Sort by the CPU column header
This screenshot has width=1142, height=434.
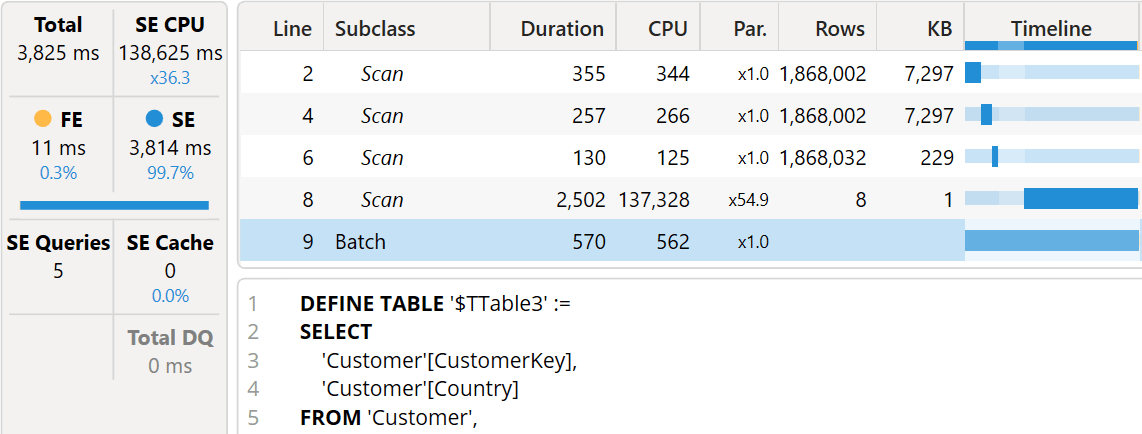tap(667, 29)
